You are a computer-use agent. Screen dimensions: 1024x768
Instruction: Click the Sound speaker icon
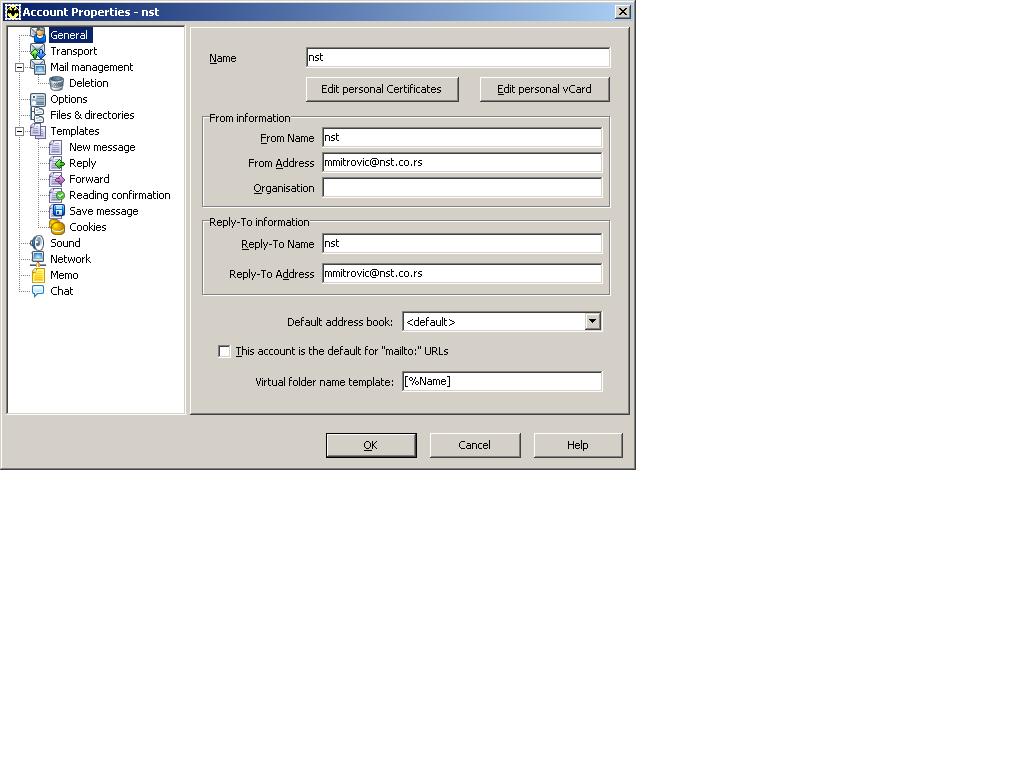38,243
